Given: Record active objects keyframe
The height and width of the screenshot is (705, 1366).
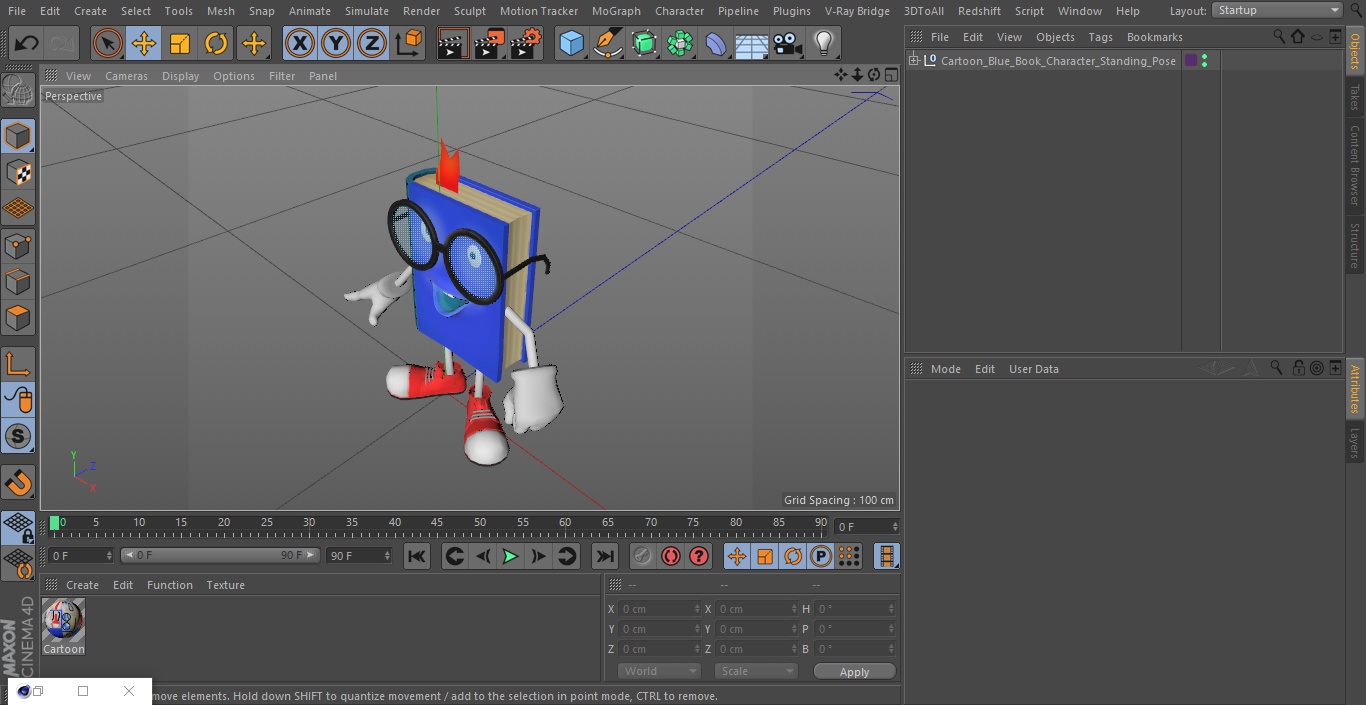Looking at the screenshot, I should coord(643,557).
